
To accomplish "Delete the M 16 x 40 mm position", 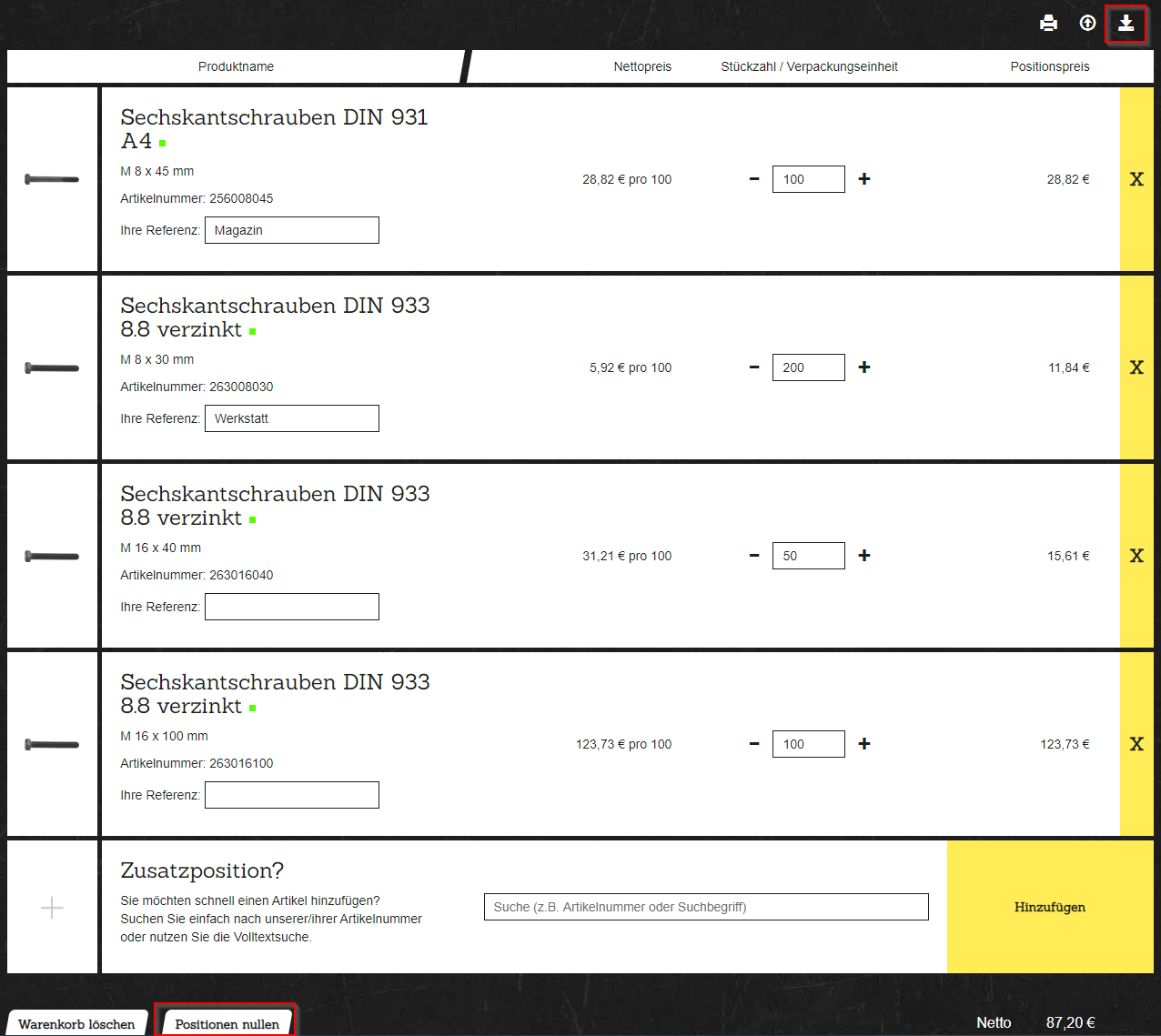I will 1136,556.
